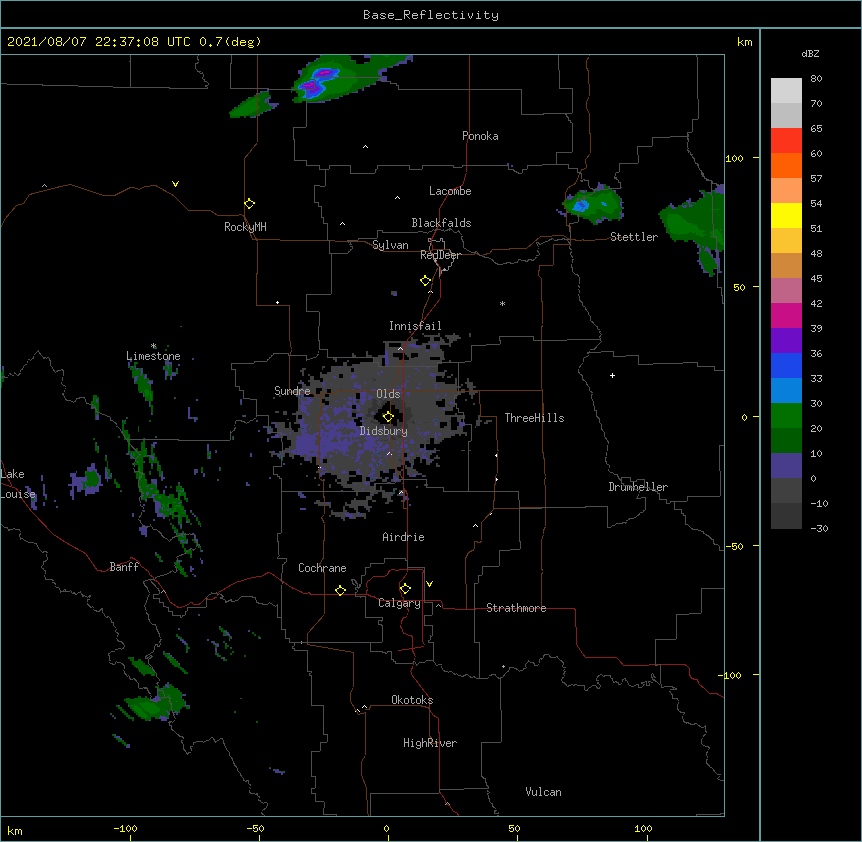
Task: Pick the magenta swatch between 42 and 39
Action: [786, 315]
